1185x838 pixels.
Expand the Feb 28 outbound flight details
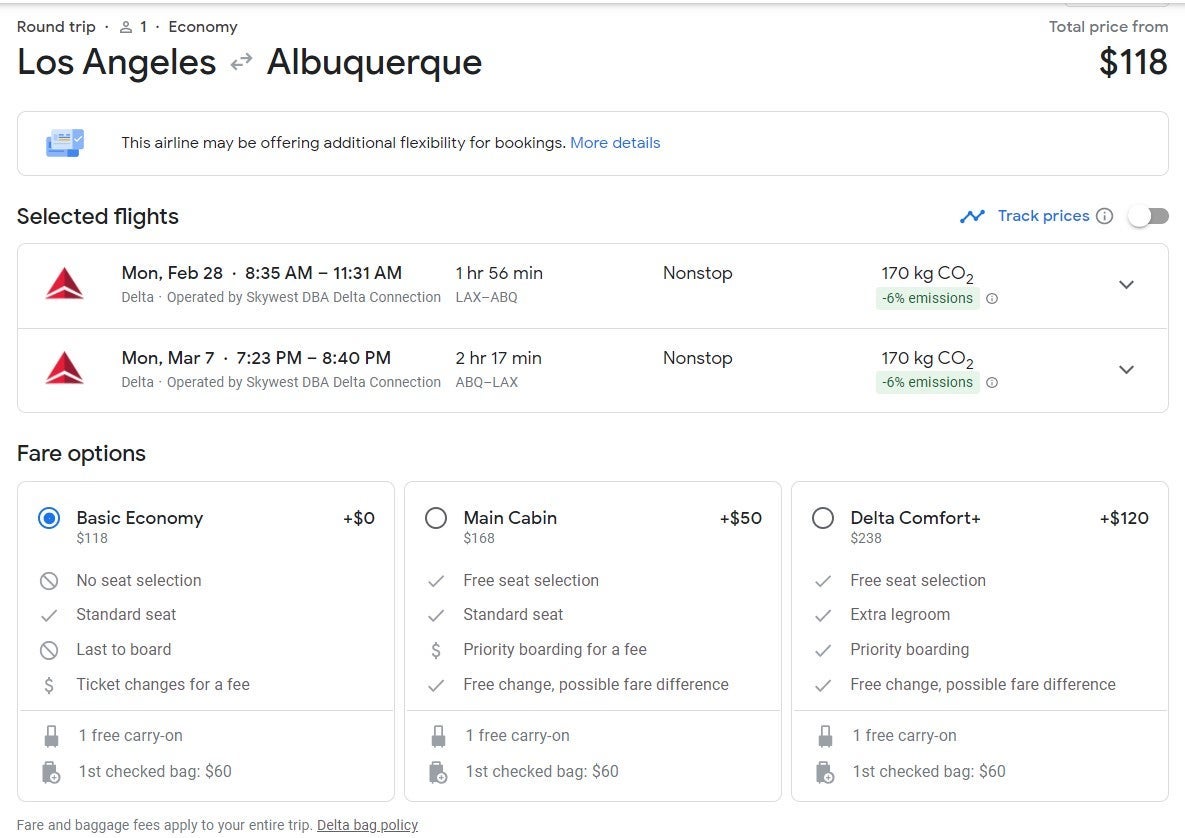tap(1126, 285)
